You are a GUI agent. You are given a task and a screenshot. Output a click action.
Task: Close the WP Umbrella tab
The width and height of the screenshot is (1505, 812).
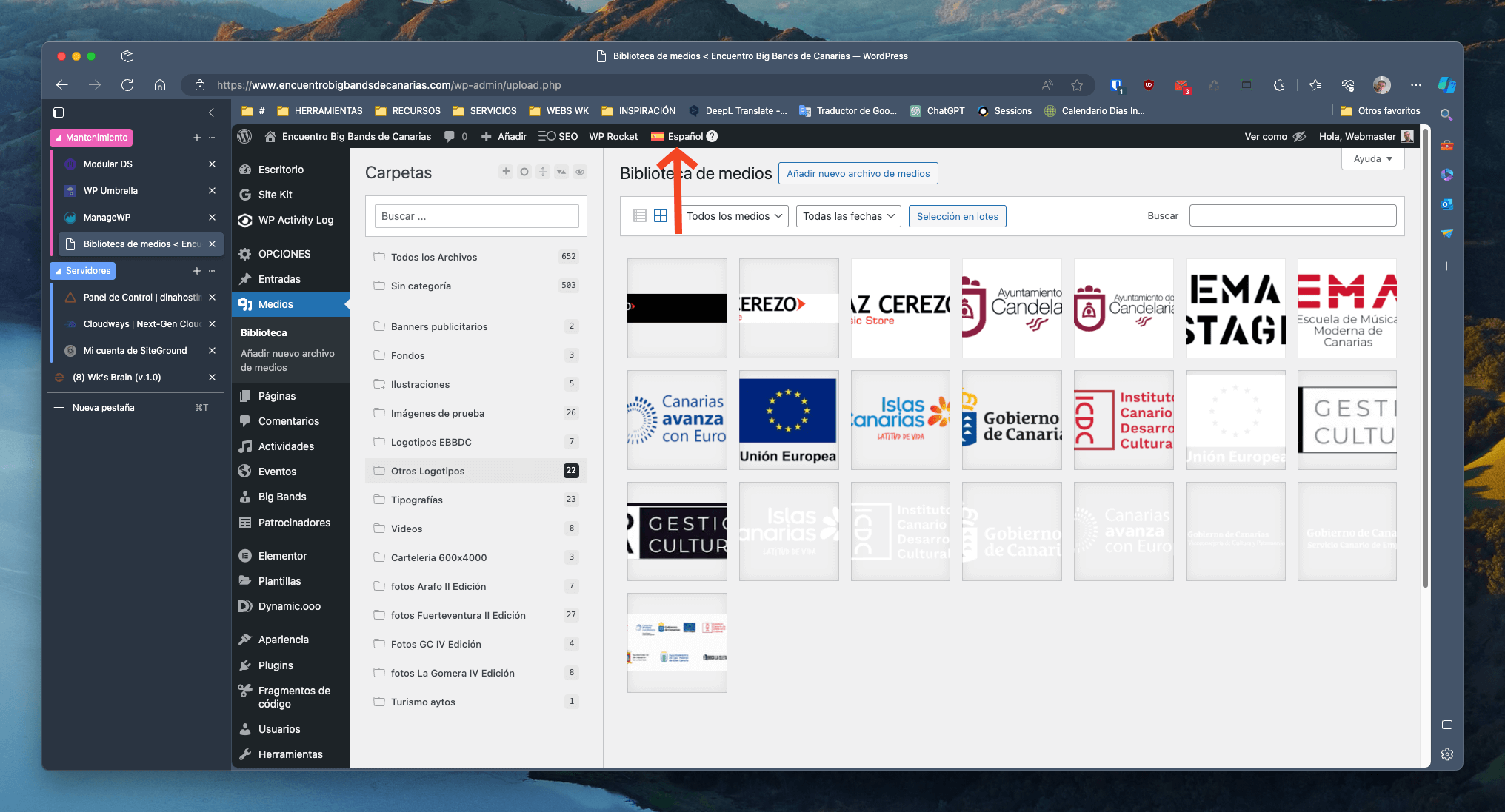pos(212,190)
